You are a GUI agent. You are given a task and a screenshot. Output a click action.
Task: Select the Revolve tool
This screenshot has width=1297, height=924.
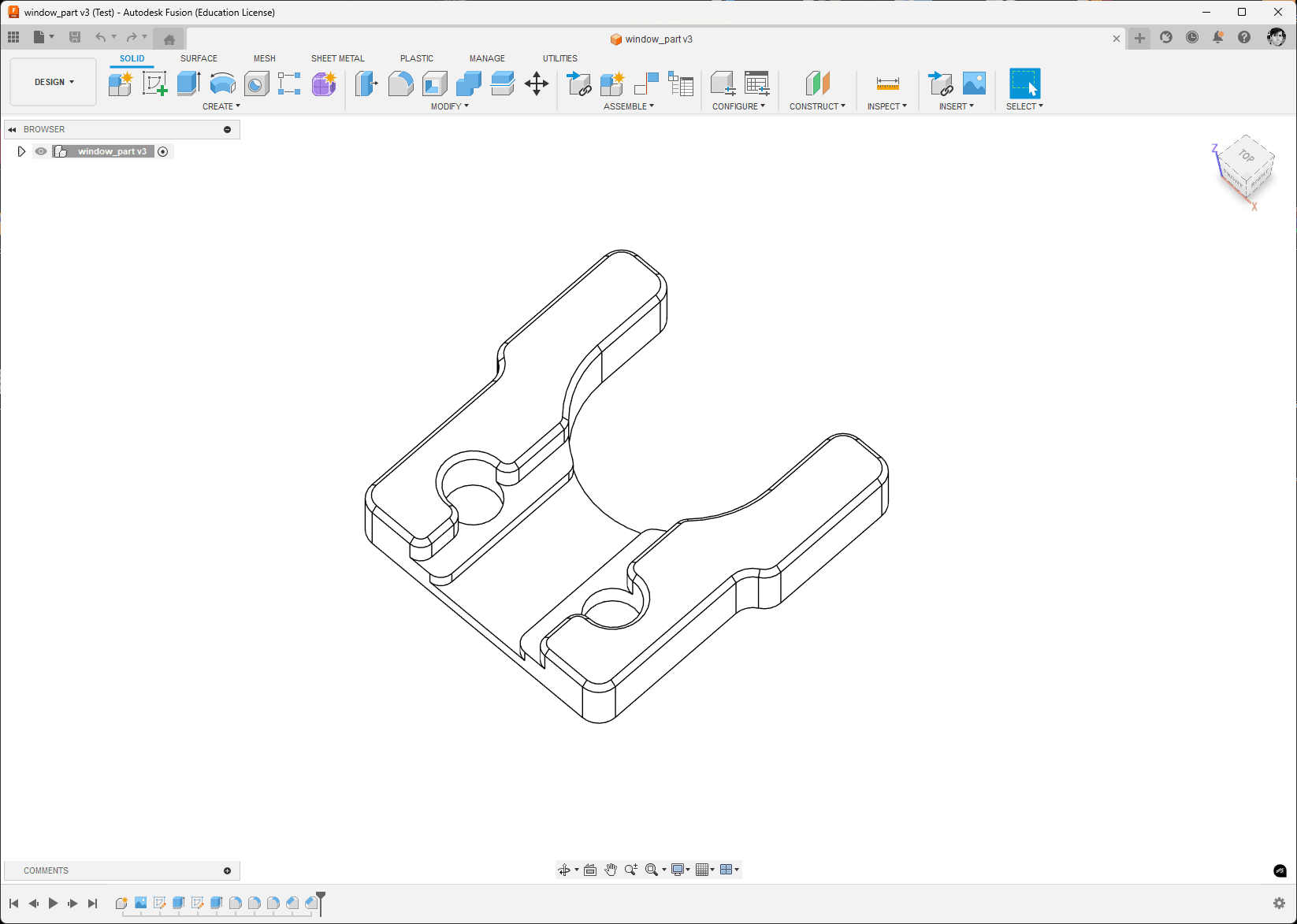click(x=222, y=83)
